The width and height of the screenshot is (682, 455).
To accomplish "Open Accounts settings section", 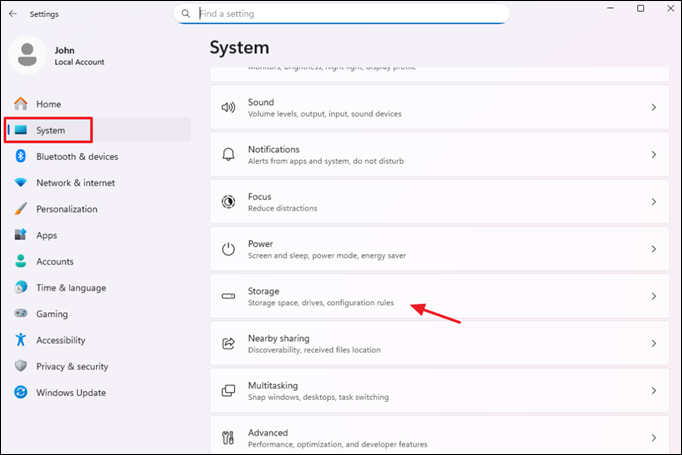I will pyautogui.click(x=98, y=261).
